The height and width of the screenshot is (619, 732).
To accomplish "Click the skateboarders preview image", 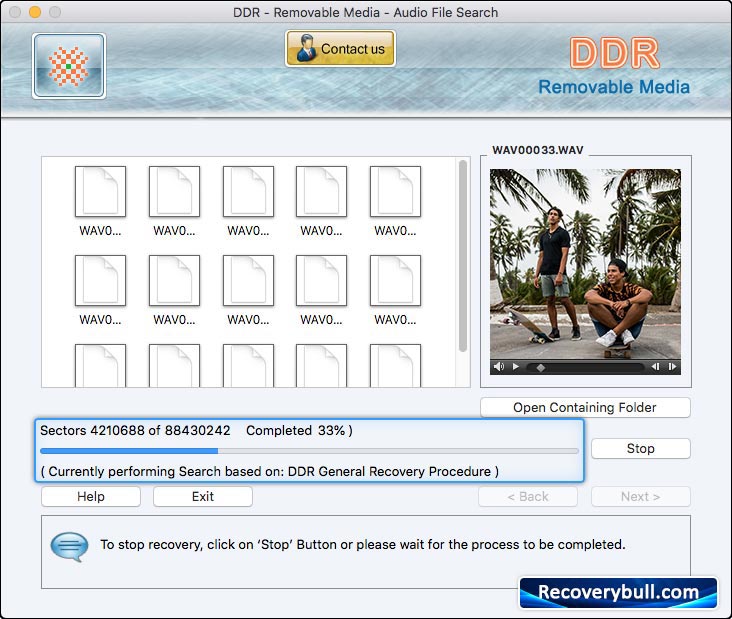I will (x=585, y=264).
